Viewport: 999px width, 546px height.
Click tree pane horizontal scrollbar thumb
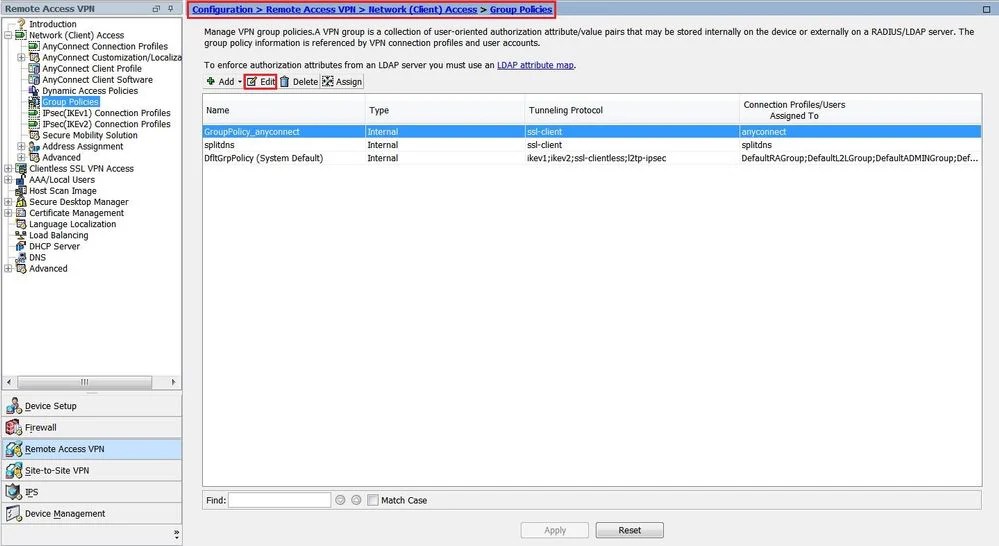(x=85, y=382)
